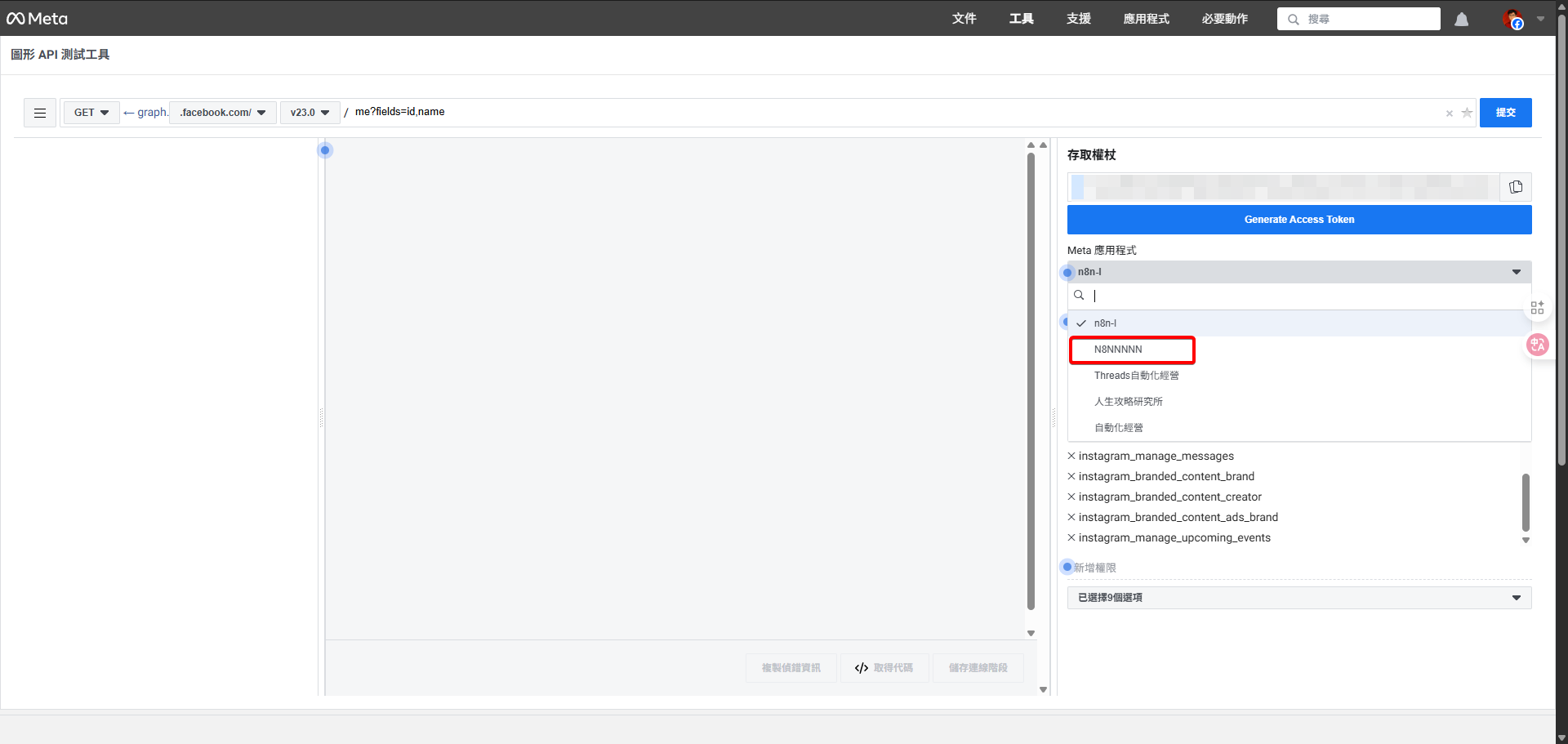Remove the instagram_manage_messages permission tag
The width and height of the screenshot is (1568, 744).
coord(1071,456)
